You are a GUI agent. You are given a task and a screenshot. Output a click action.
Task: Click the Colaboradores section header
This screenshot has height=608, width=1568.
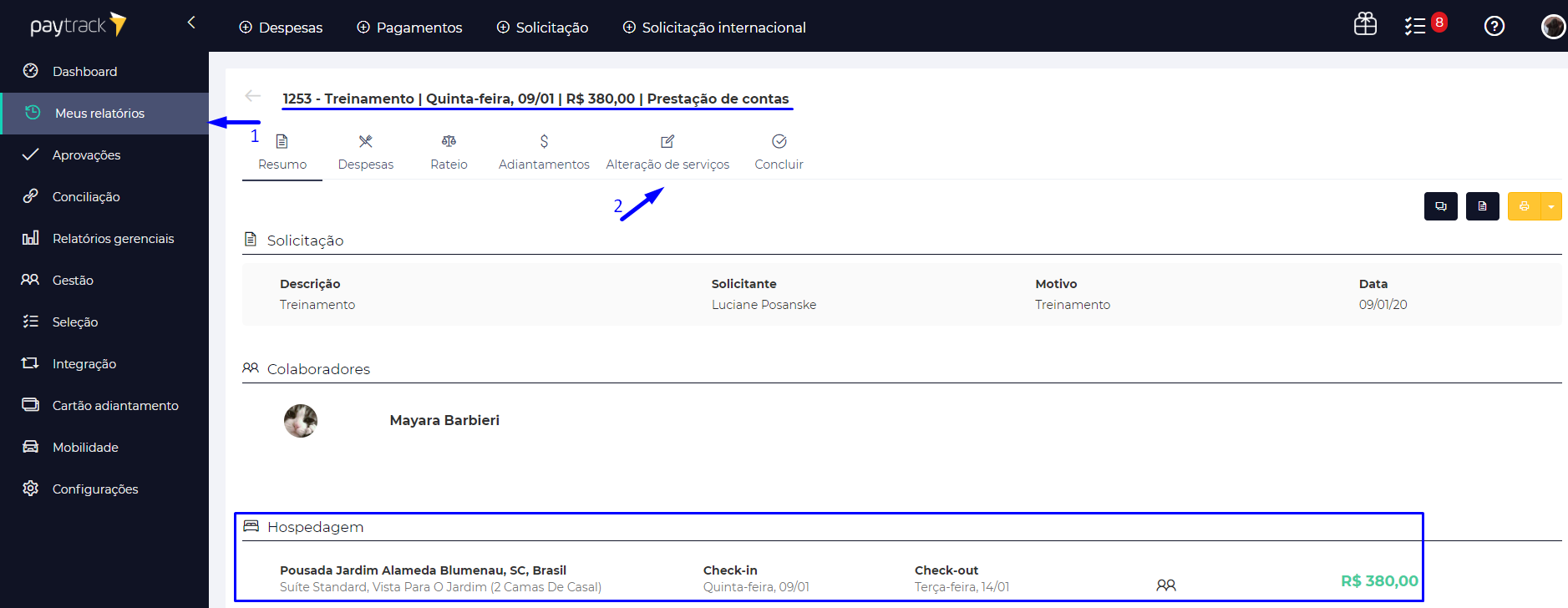coord(307,369)
